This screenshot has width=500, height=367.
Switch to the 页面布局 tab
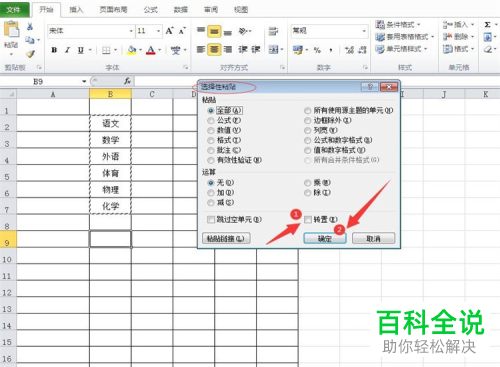click(113, 10)
